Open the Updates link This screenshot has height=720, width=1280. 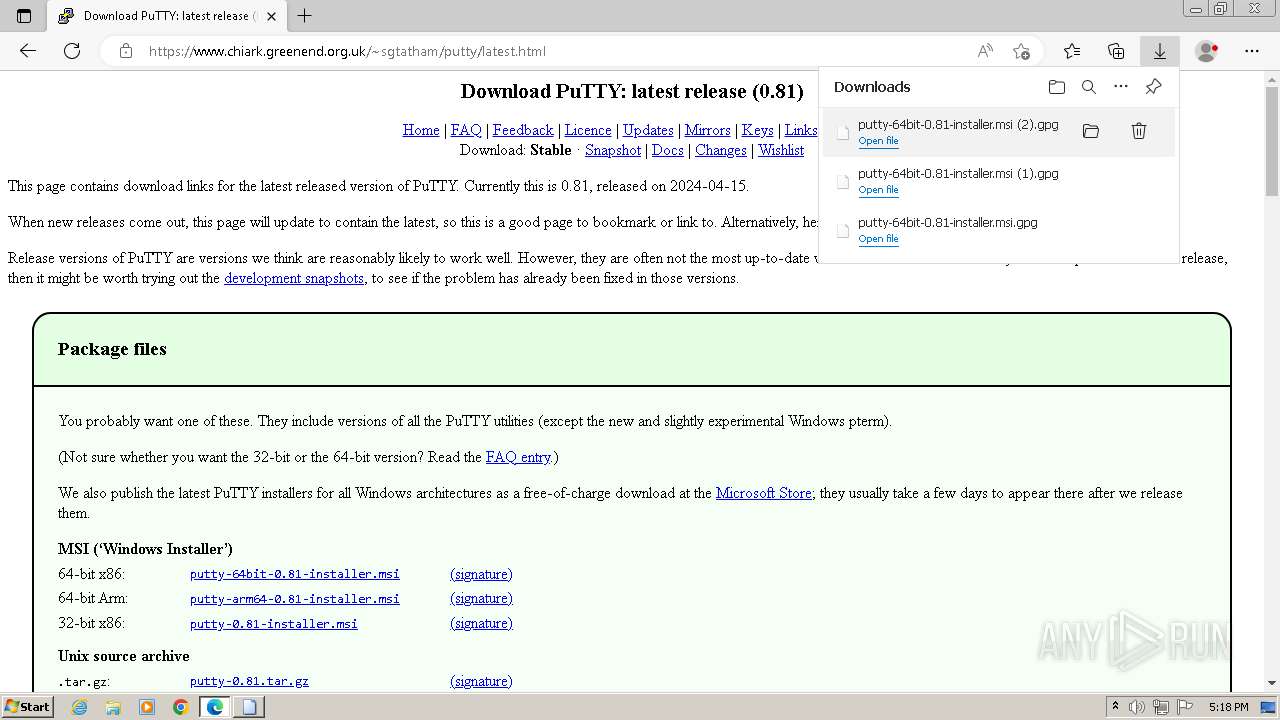(648, 130)
